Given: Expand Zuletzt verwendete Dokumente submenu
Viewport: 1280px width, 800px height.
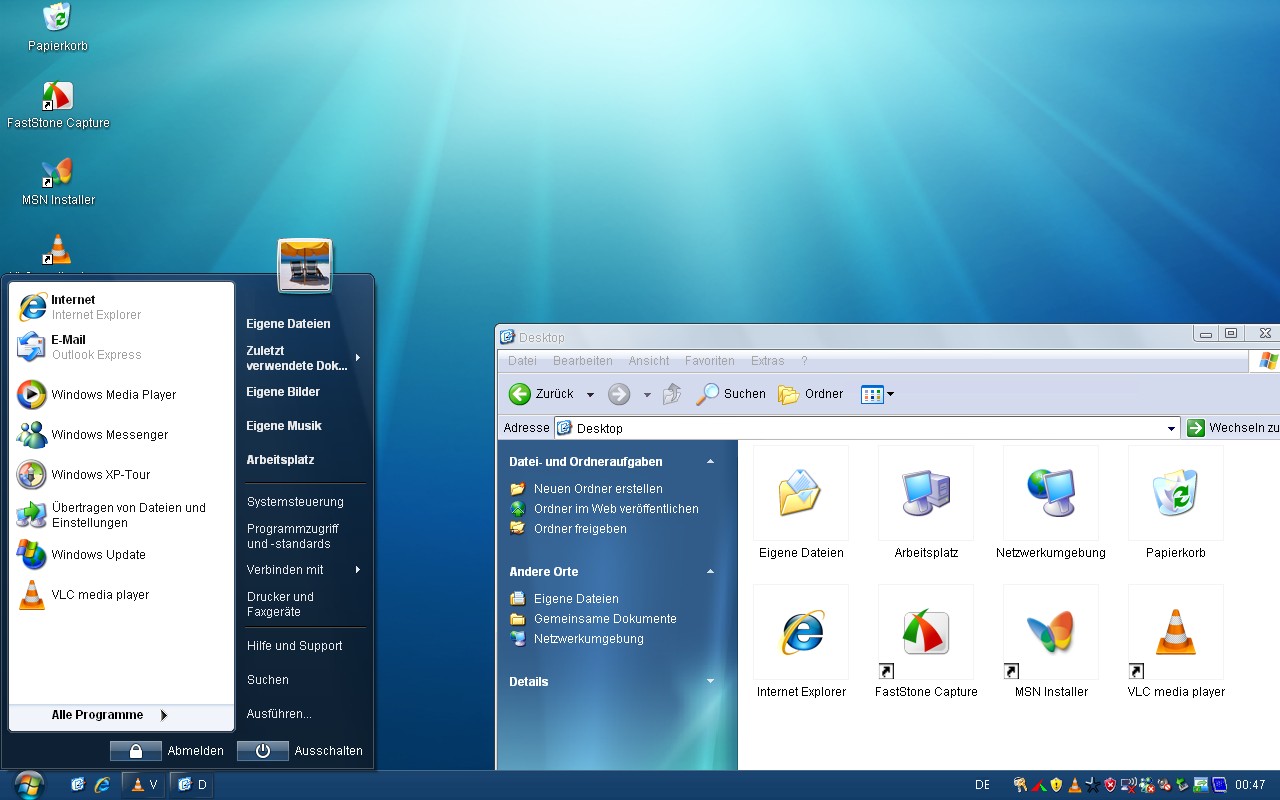Looking at the screenshot, I should click(303, 358).
